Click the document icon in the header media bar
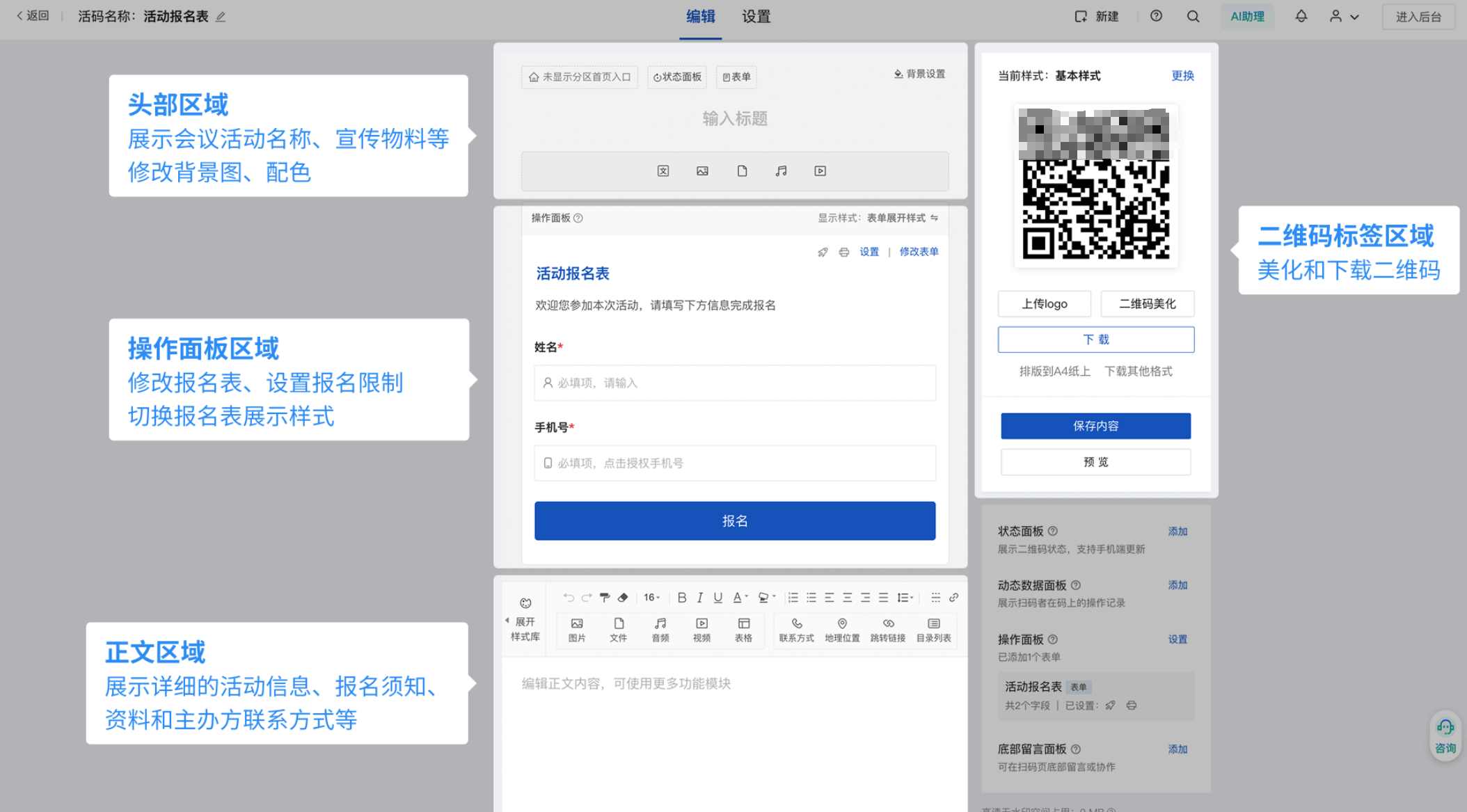The image size is (1467, 812). click(x=743, y=171)
